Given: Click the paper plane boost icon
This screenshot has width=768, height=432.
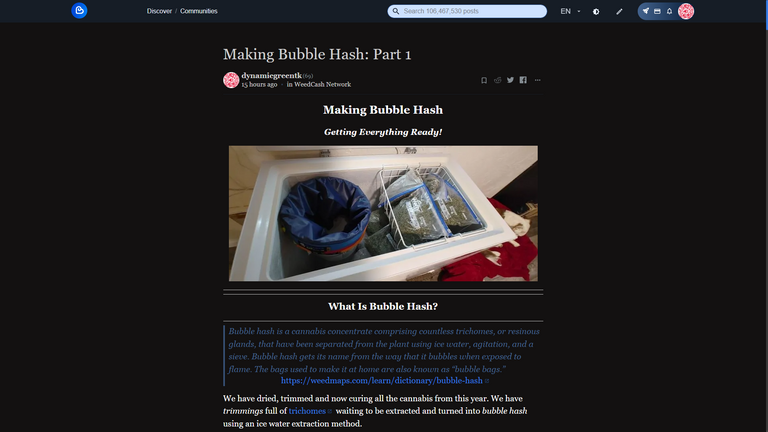Looking at the screenshot, I should tap(646, 11).
